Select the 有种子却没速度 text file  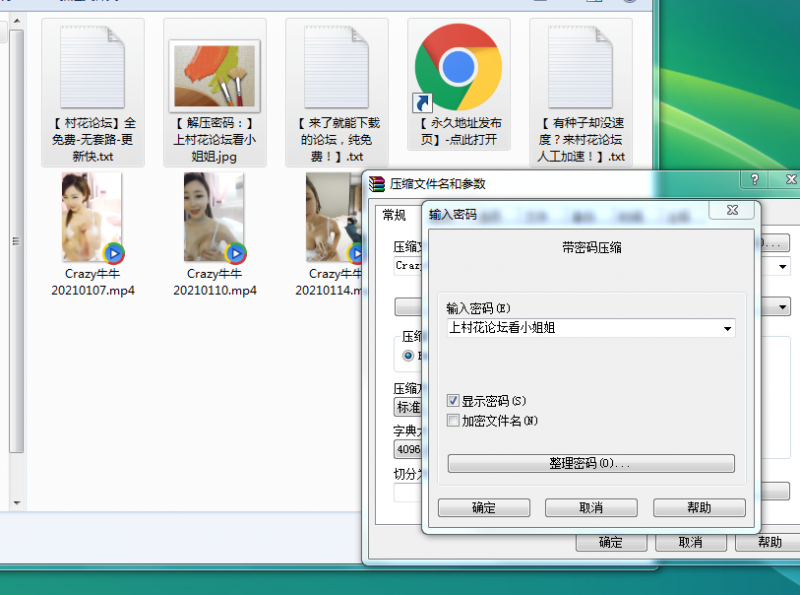click(x=581, y=92)
